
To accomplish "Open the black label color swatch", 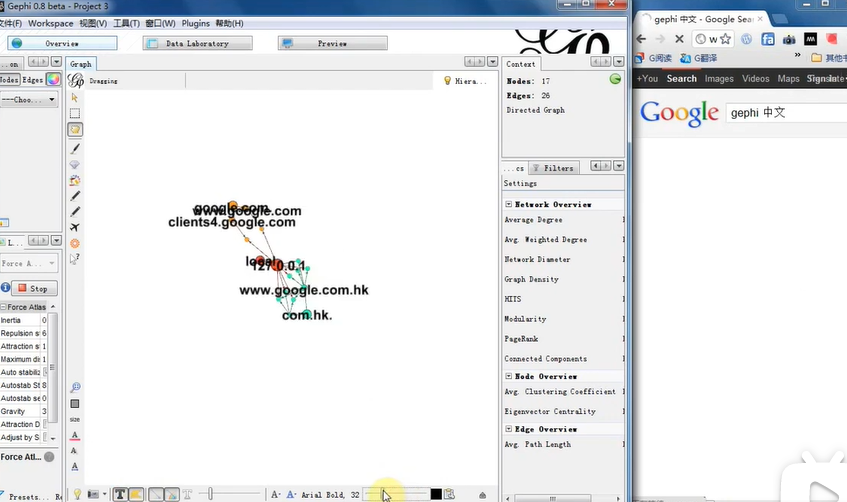I will (436, 494).
